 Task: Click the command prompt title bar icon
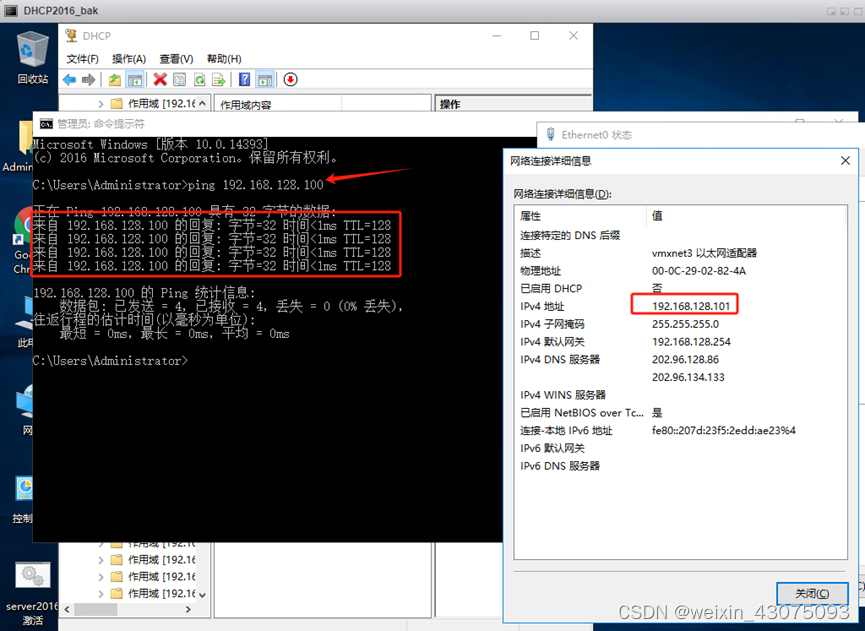point(46,124)
